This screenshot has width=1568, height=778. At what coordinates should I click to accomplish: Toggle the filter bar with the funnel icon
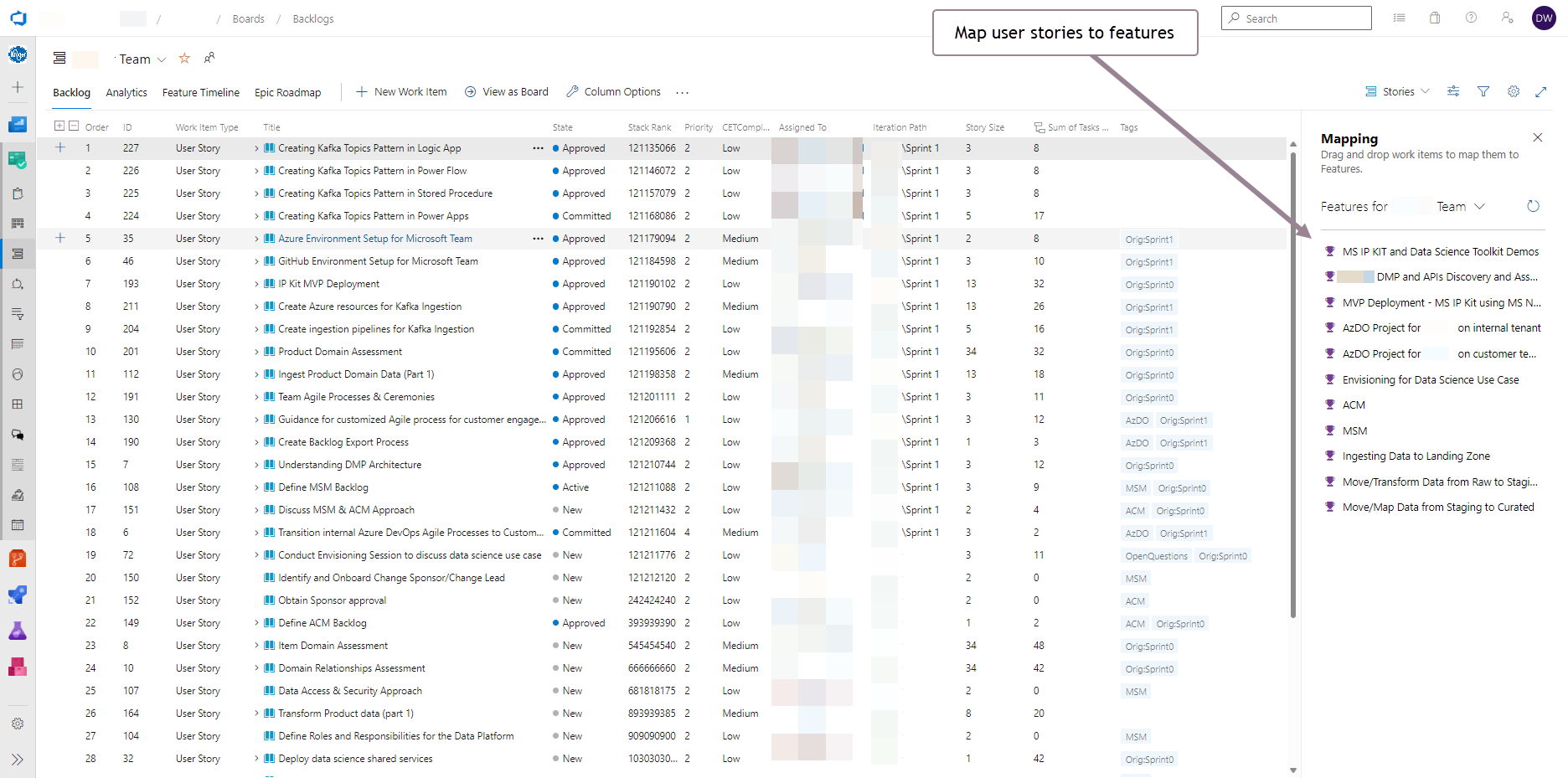(1483, 91)
